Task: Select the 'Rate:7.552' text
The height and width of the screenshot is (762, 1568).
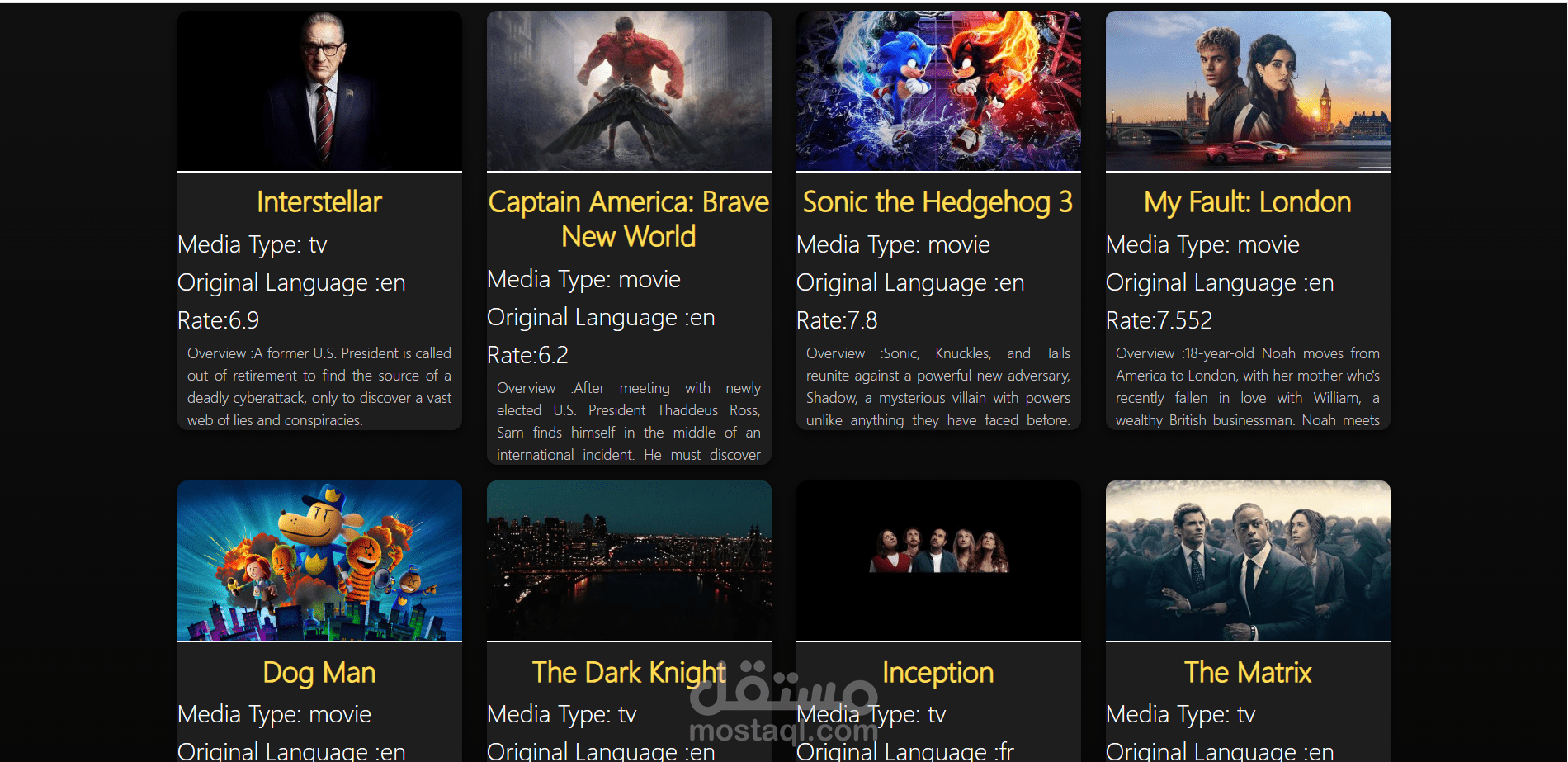Action: pyautogui.click(x=1159, y=320)
